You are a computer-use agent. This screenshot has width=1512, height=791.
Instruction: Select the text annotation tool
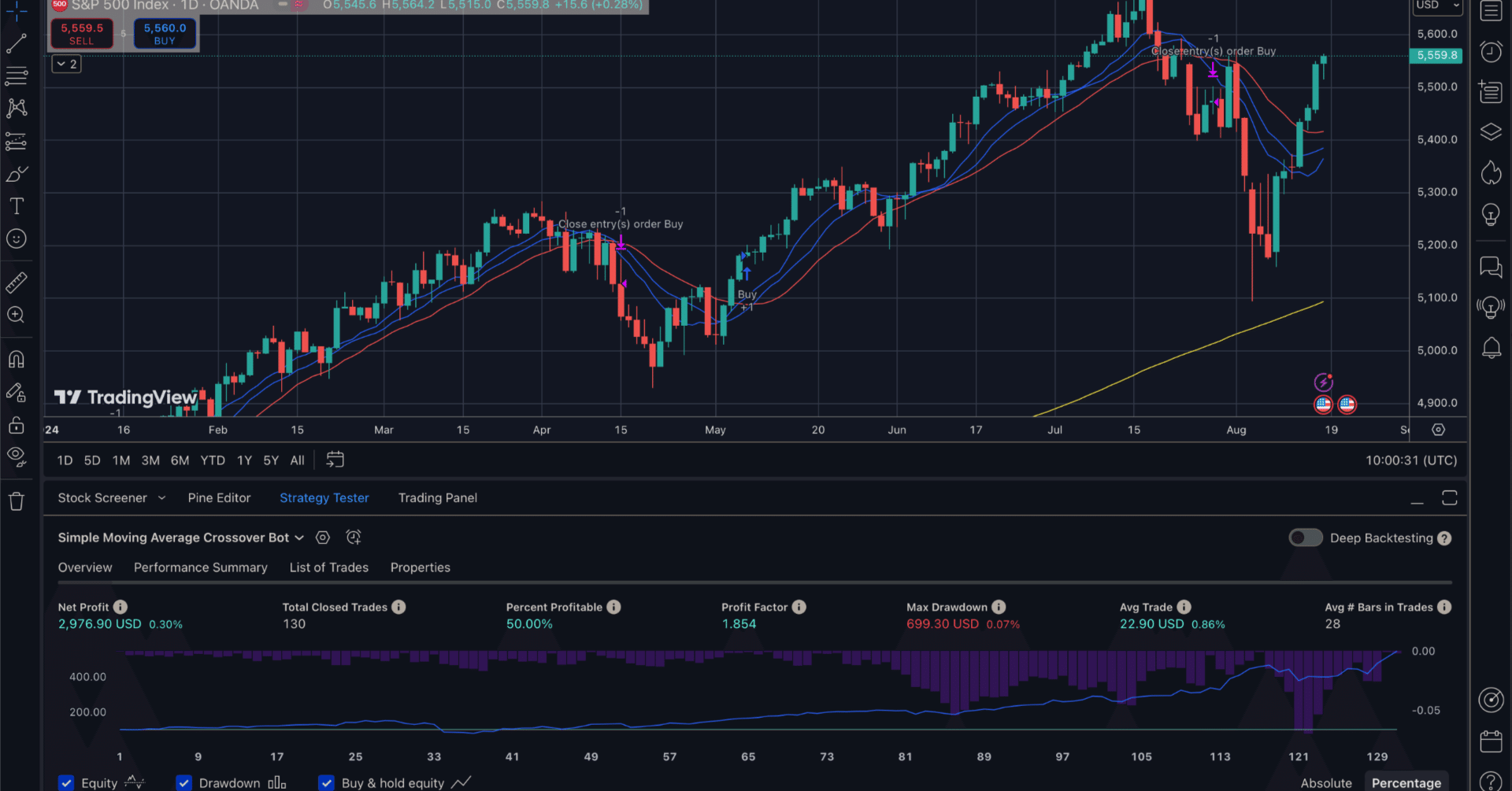click(x=17, y=206)
